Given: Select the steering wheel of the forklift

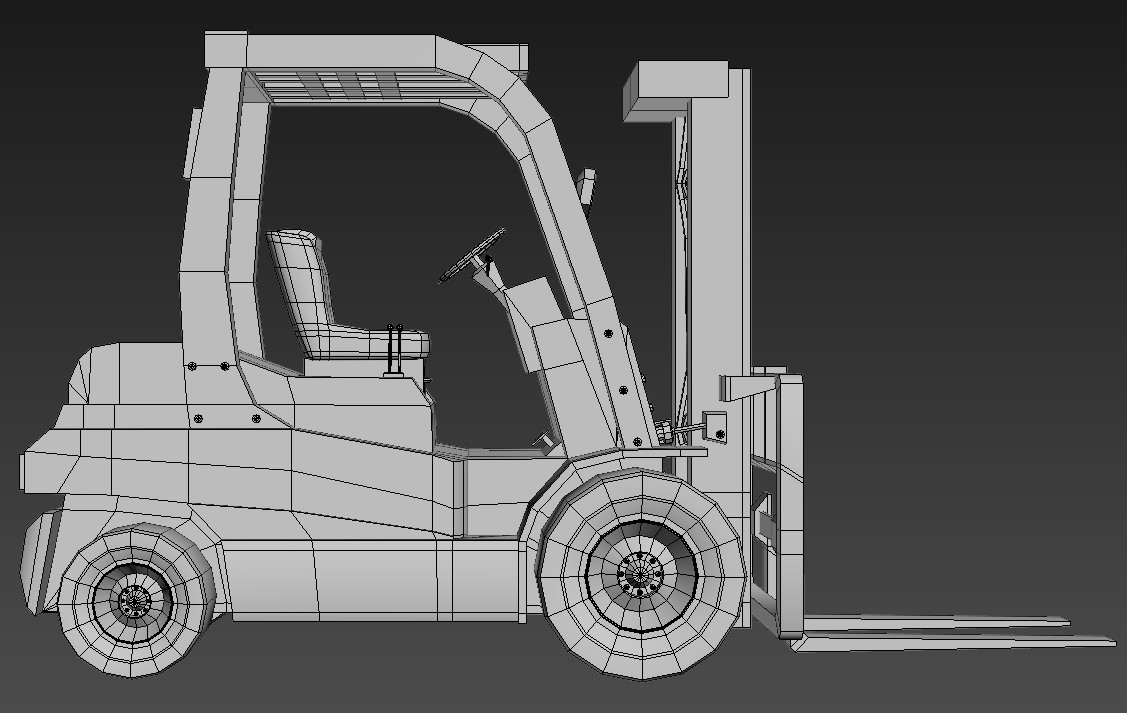Looking at the screenshot, I should click(470, 255).
